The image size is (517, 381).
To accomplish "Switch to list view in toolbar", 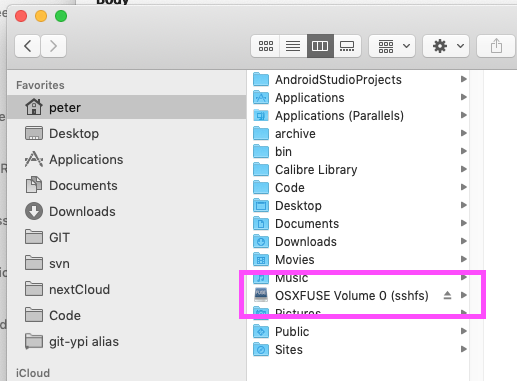I will point(293,46).
